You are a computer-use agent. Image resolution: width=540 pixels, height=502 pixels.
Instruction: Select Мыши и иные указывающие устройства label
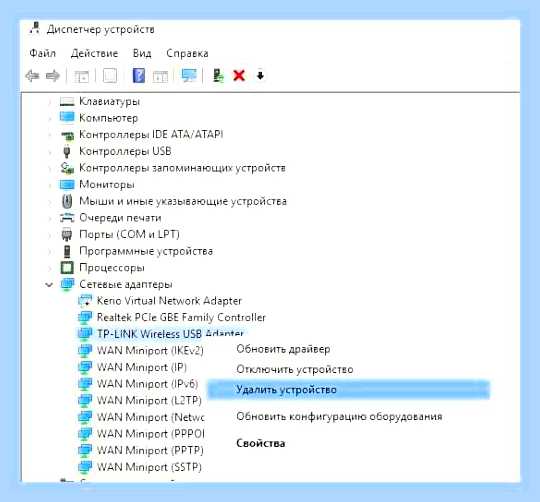tap(183, 201)
